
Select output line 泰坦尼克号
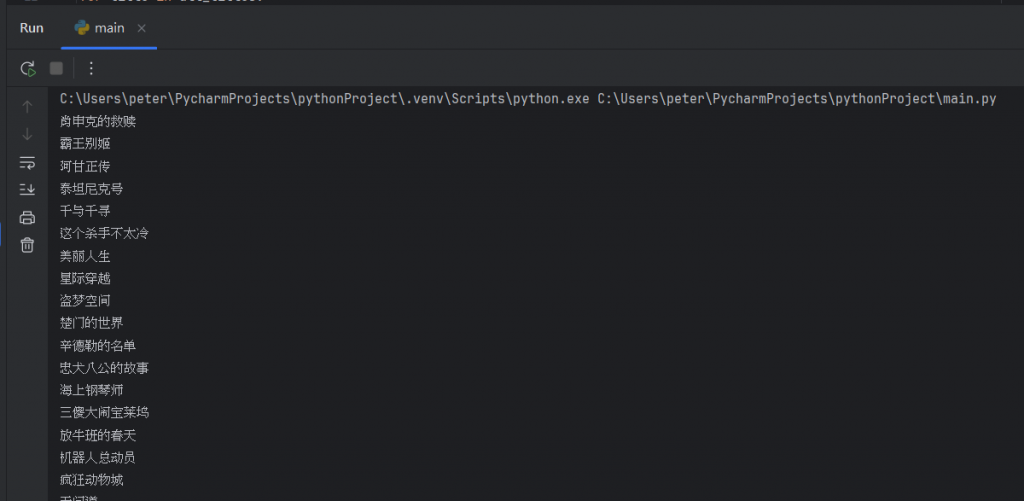pyautogui.click(x=91, y=189)
